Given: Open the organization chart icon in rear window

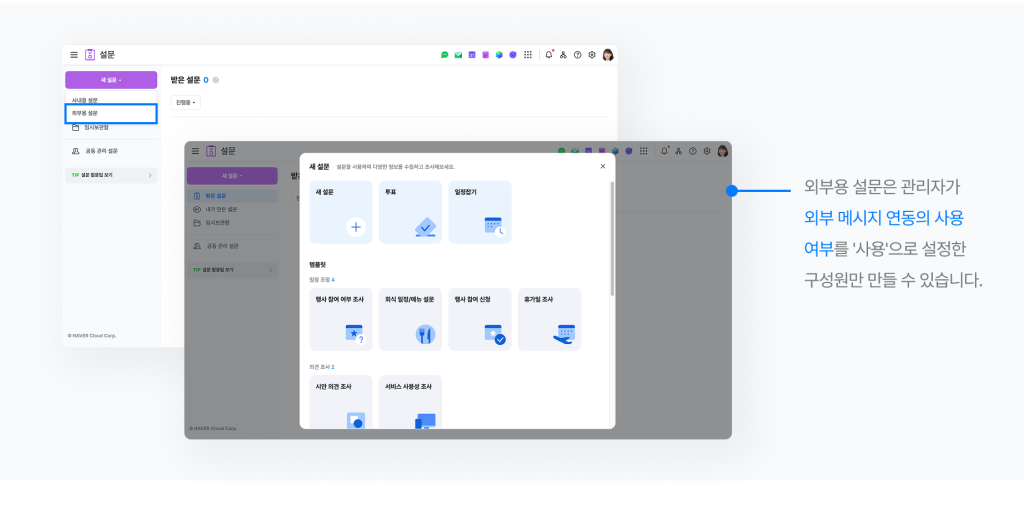Looking at the screenshot, I should coord(563,55).
